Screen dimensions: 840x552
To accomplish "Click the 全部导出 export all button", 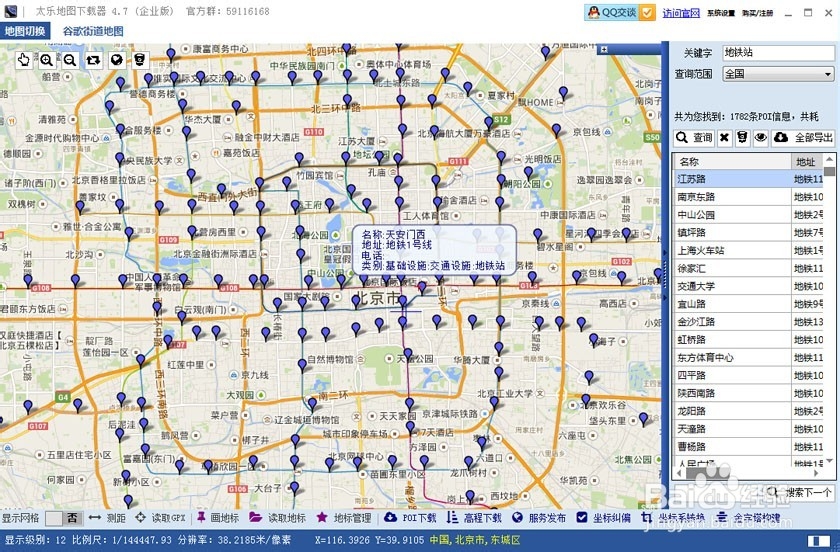I will click(x=803, y=138).
